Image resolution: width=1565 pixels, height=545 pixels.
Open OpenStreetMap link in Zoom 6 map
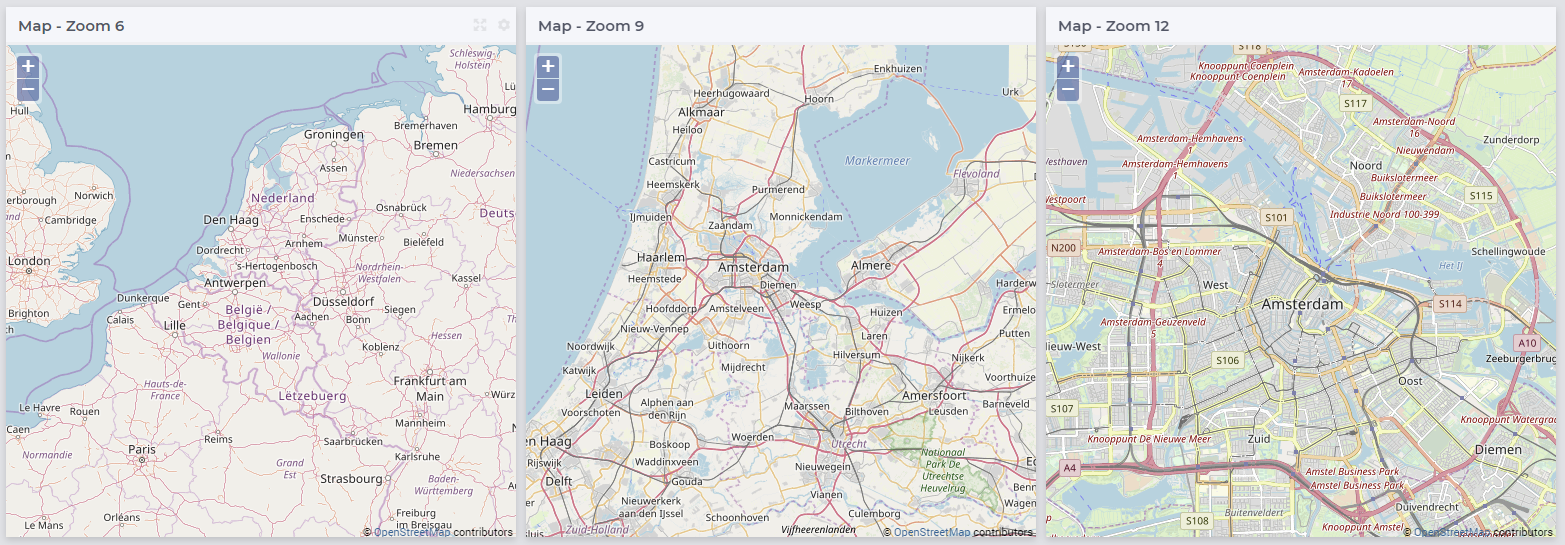click(412, 533)
